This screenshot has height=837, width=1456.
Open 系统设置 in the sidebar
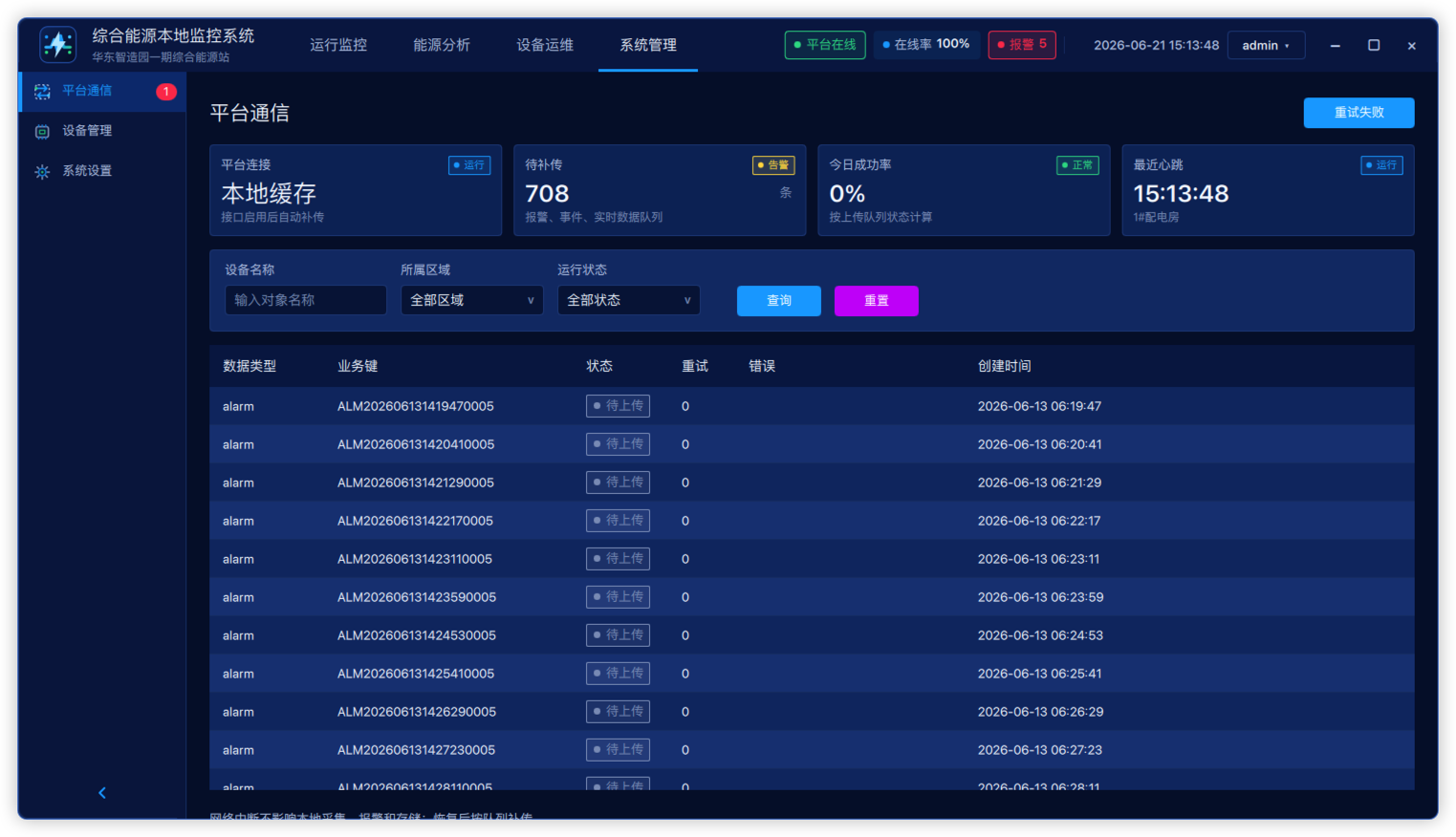click(x=102, y=171)
